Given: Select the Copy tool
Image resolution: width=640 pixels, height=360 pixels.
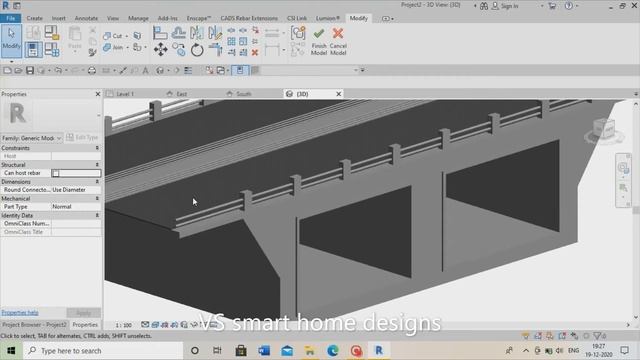Looking at the screenshot, I should click(178, 50).
